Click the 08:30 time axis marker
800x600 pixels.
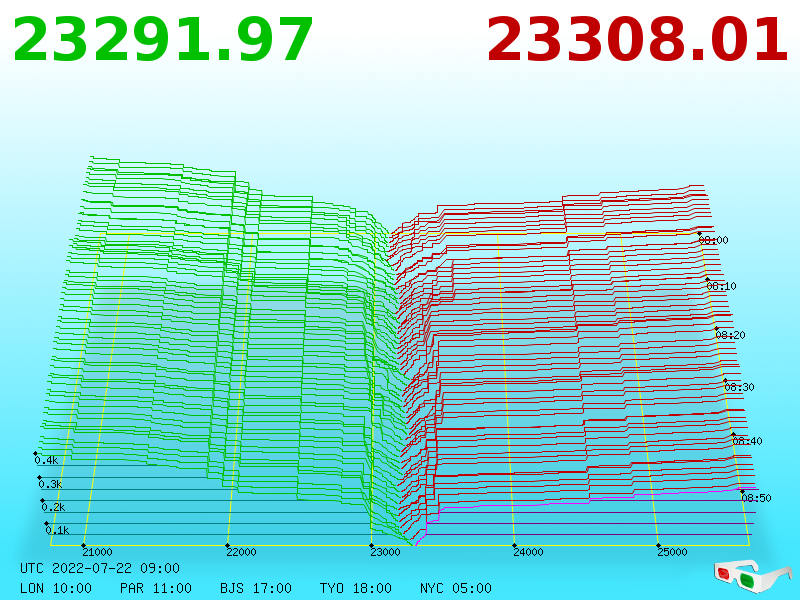[x=739, y=387]
